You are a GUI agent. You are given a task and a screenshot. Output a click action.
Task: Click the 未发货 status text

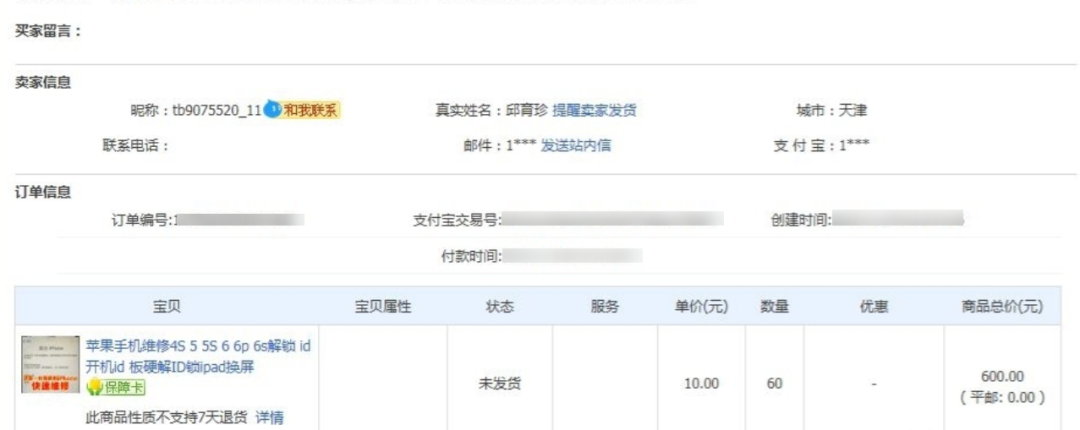[x=499, y=384]
